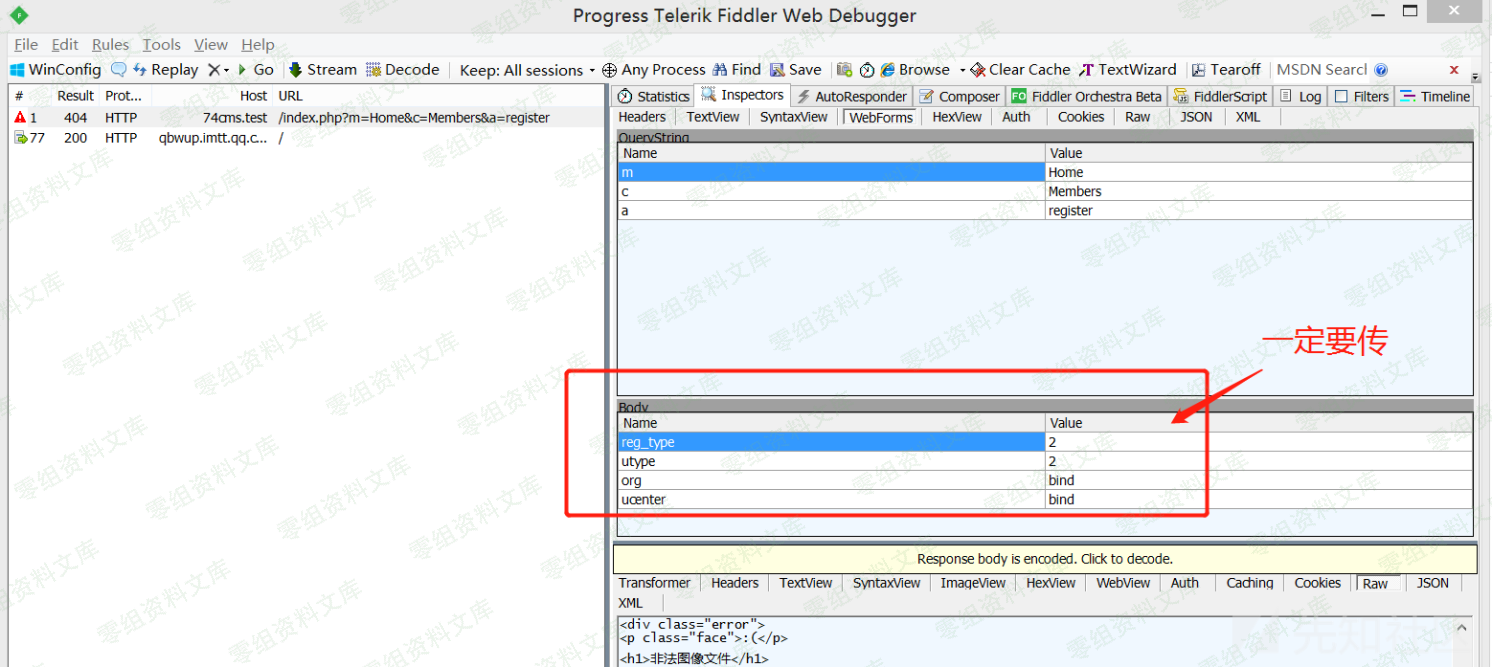Click the Go resume icon
Screen dimensions: 1492x667
pos(243,70)
